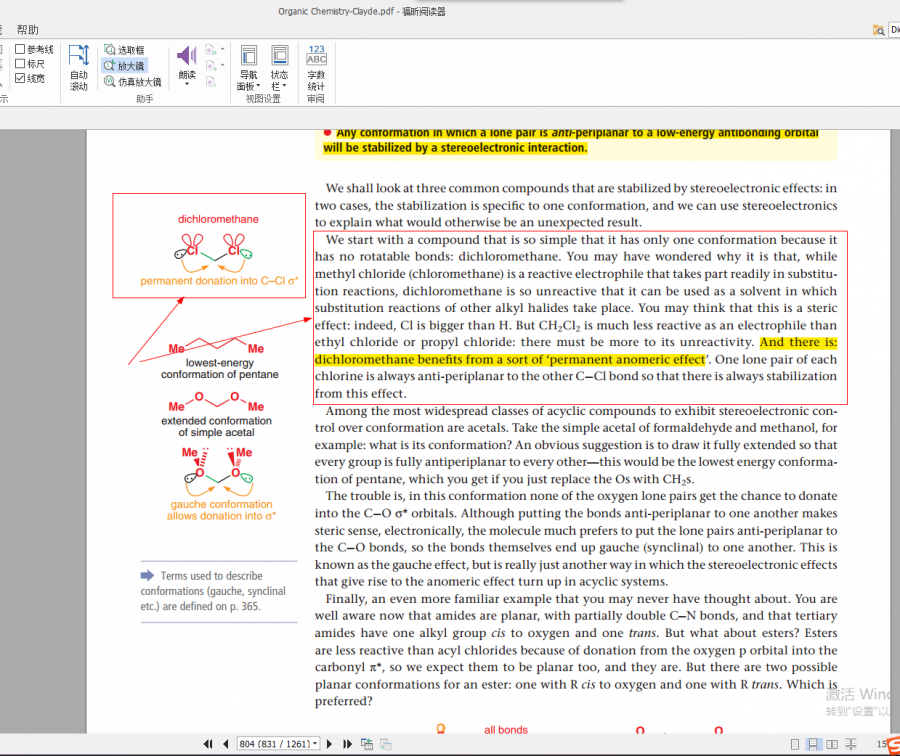The height and width of the screenshot is (756, 900).
Task: Open the 帮助 help menu
Action: (x=27, y=30)
